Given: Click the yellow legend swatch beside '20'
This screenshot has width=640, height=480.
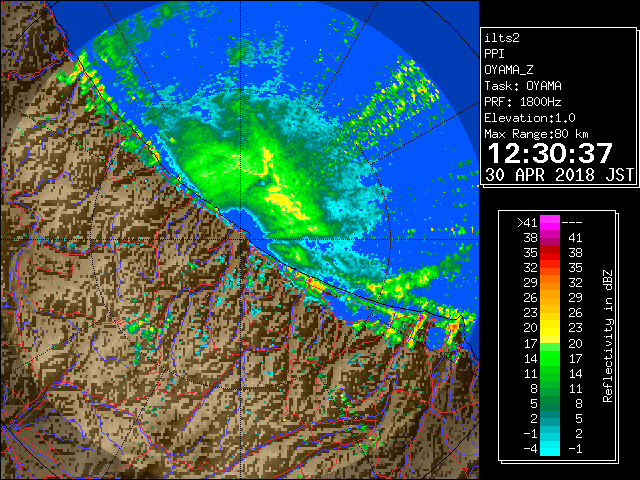Looking at the screenshot, I should [x=550, y=328].
